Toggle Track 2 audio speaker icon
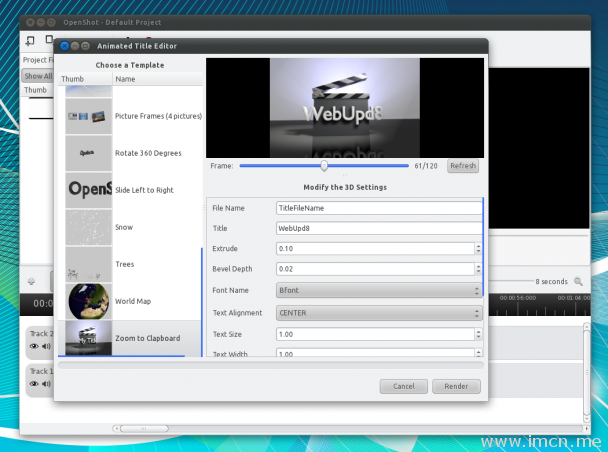Screen dimensions: 608x452 point(46,346)
